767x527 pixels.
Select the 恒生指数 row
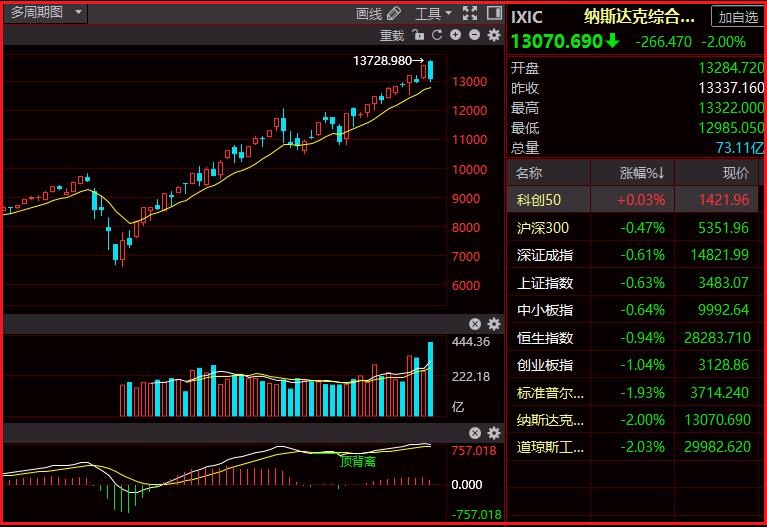pyautogui.click(x=632, y=338)
